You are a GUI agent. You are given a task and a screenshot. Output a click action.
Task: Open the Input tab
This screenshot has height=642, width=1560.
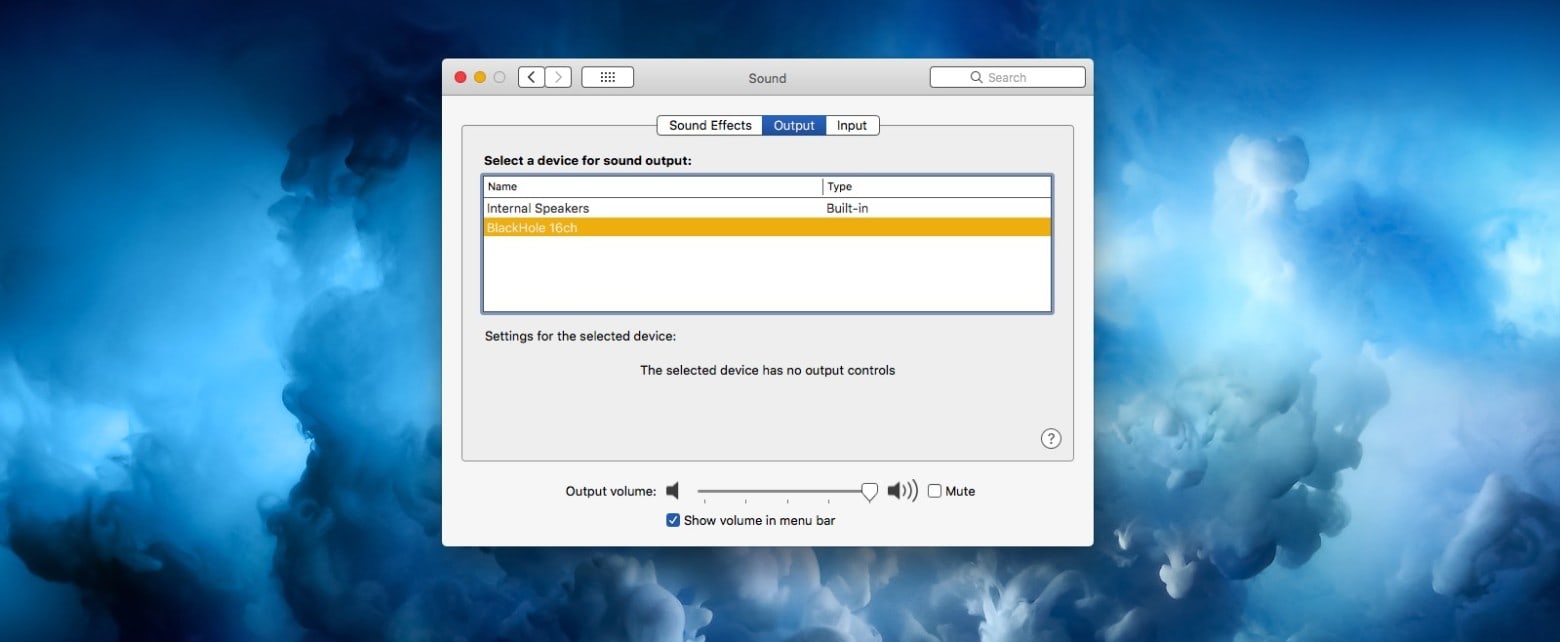pos(852,125)
